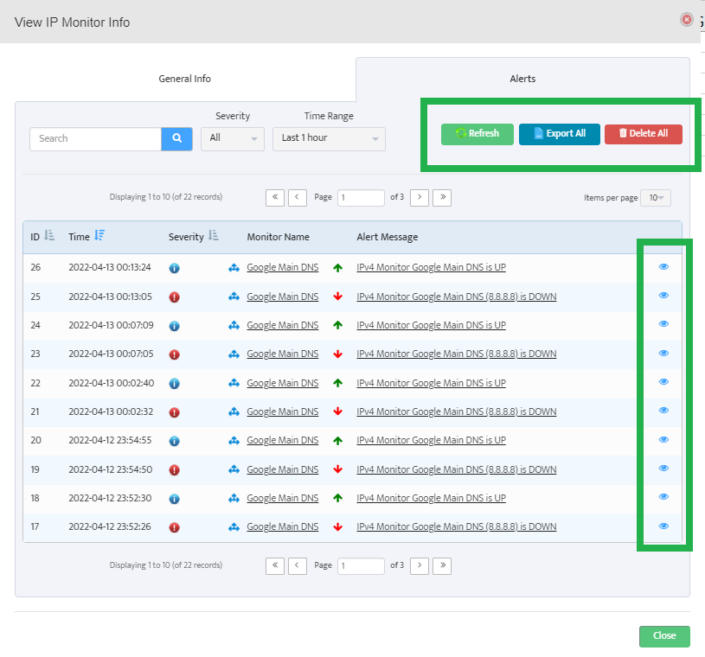705x657 pixels.
Task: Delete all alerts
Action: [643, 134]
